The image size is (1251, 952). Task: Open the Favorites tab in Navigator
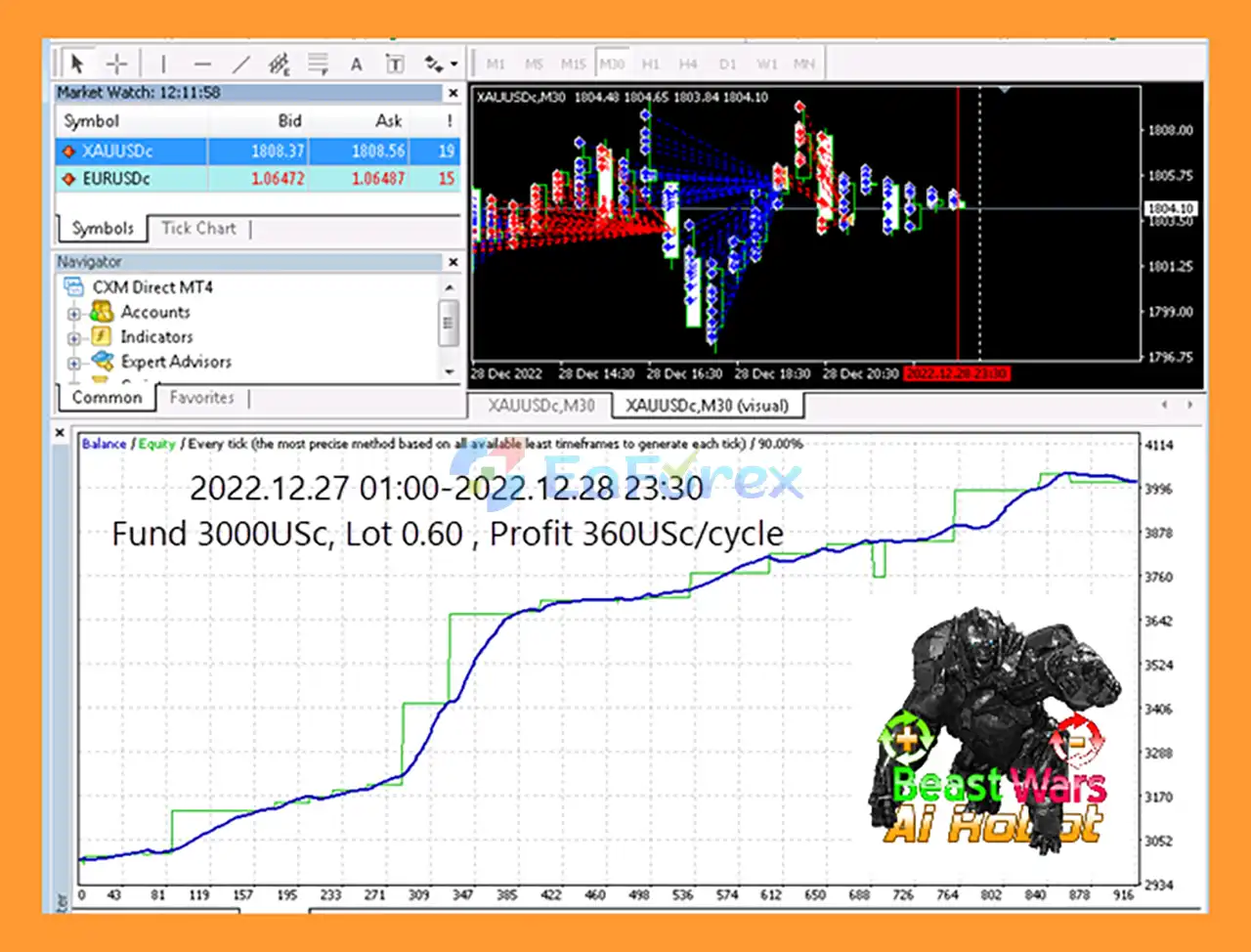(x=201, y=398)
